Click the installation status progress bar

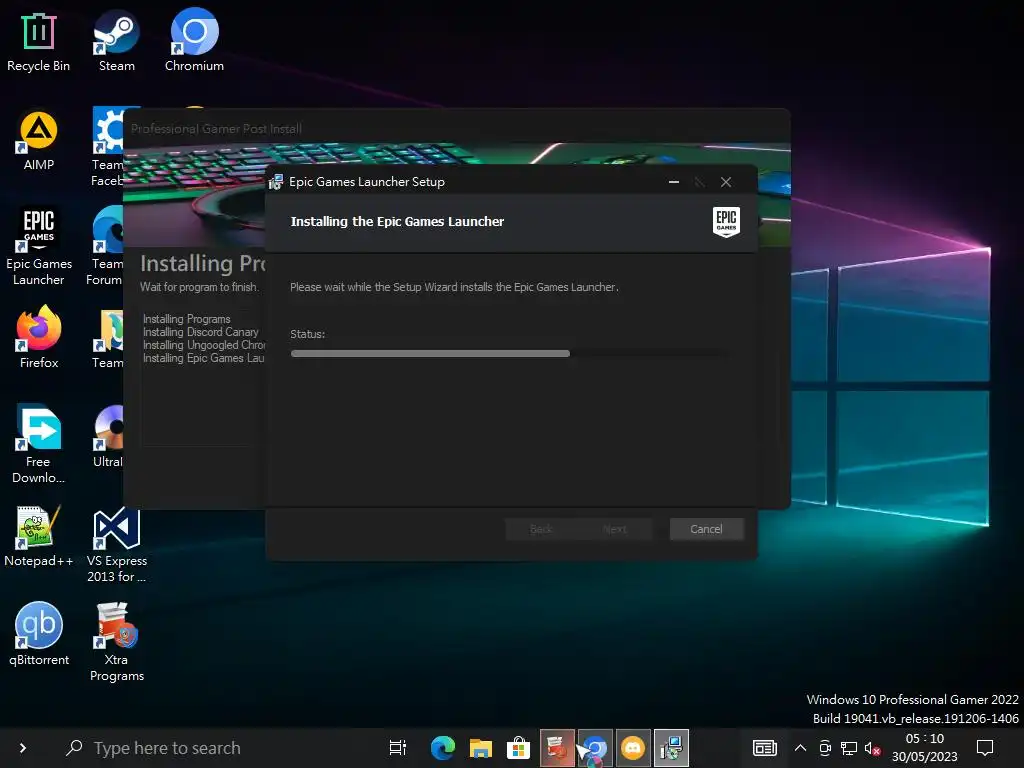(x=509, y=353)
